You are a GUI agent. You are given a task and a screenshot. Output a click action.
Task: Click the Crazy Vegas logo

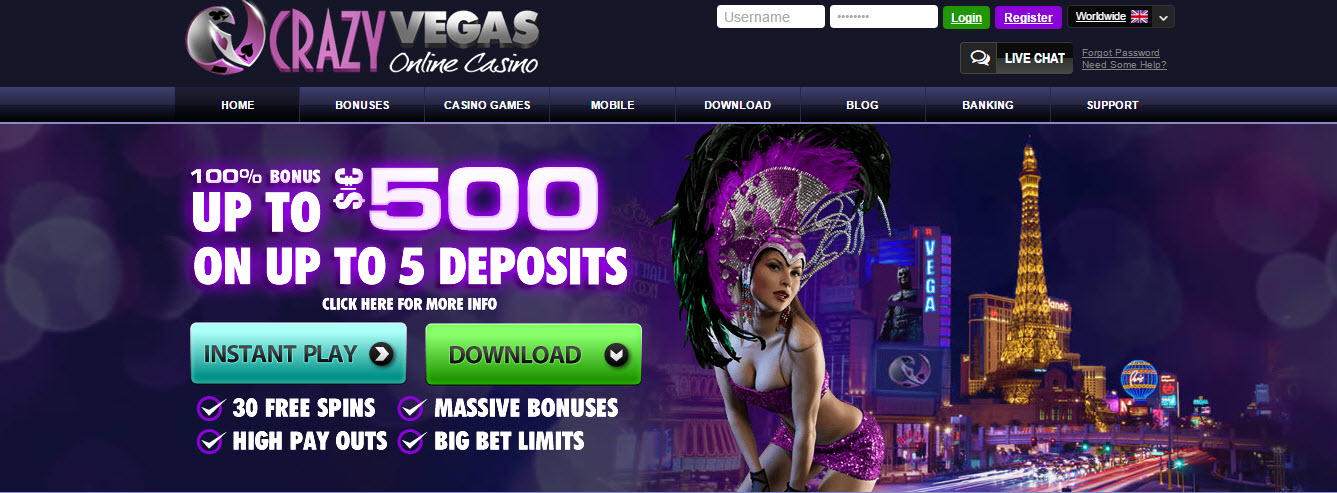click(362, 40)
